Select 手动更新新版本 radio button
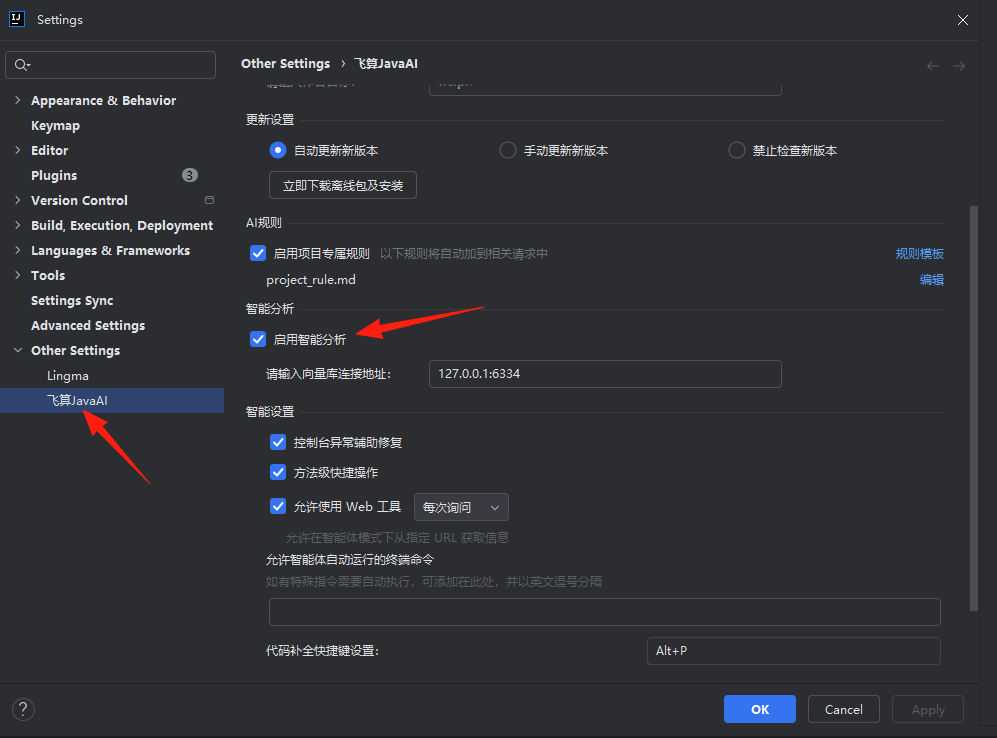 pyautogui.click(x=507, y=151)
